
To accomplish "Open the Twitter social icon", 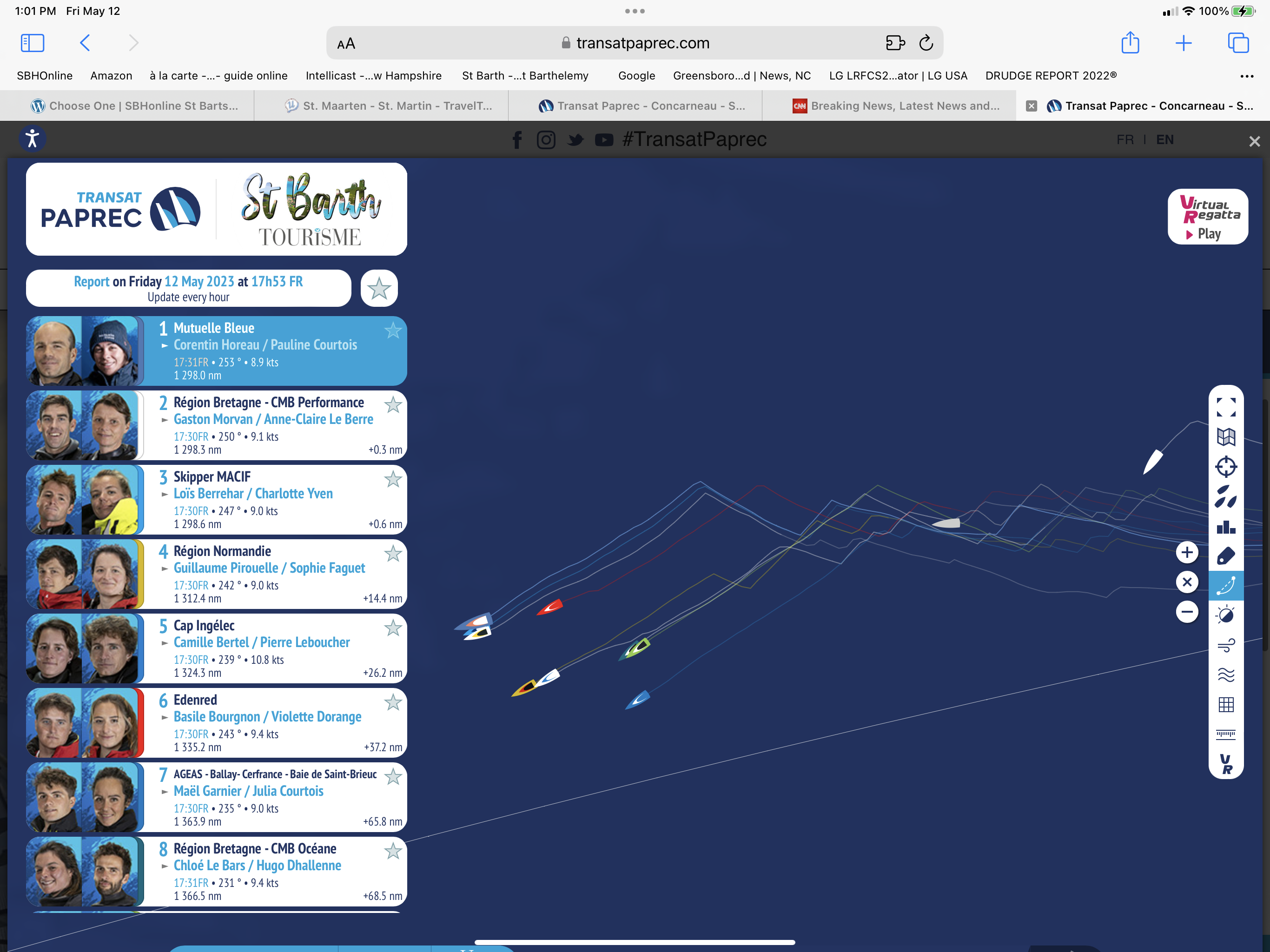I will pyautogui.click(x=575, y=139).
